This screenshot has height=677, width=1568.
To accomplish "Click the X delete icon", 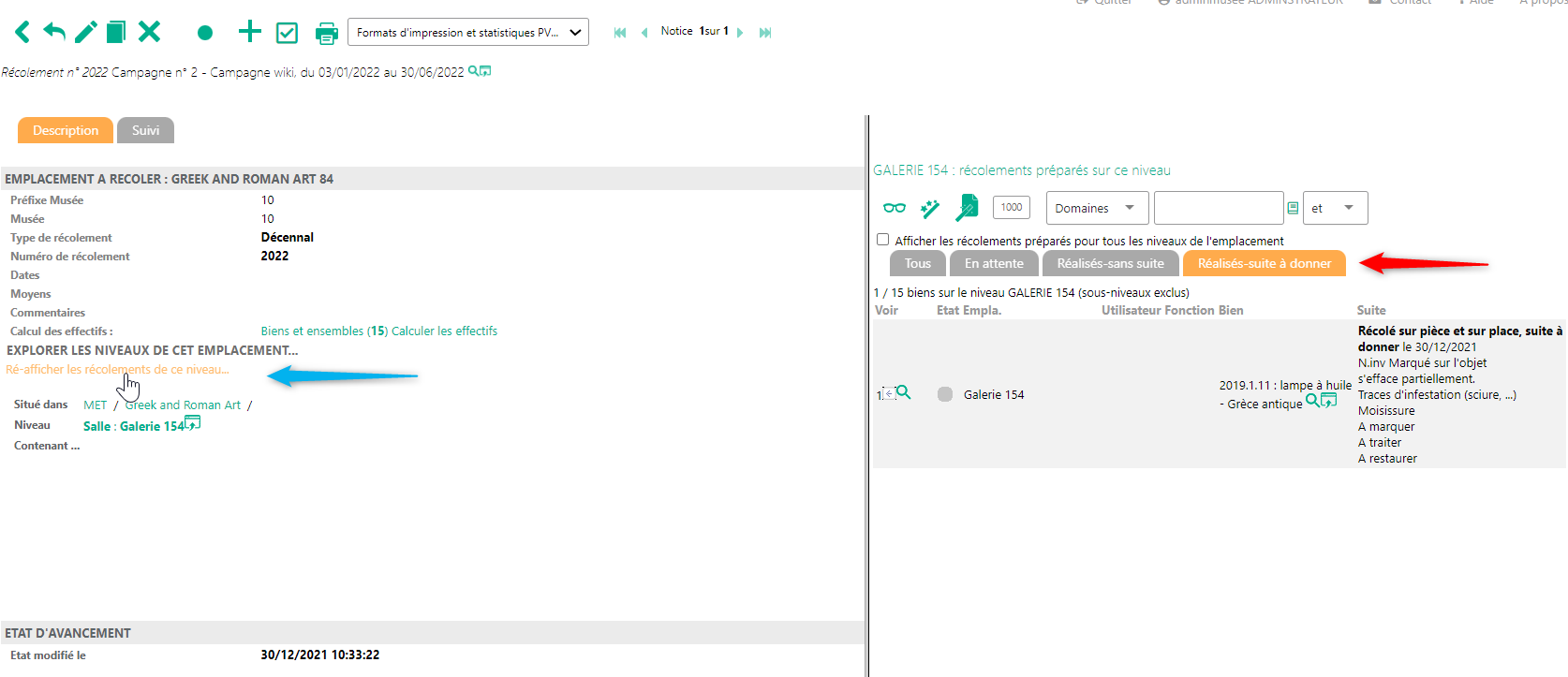I will click(149, 33).
